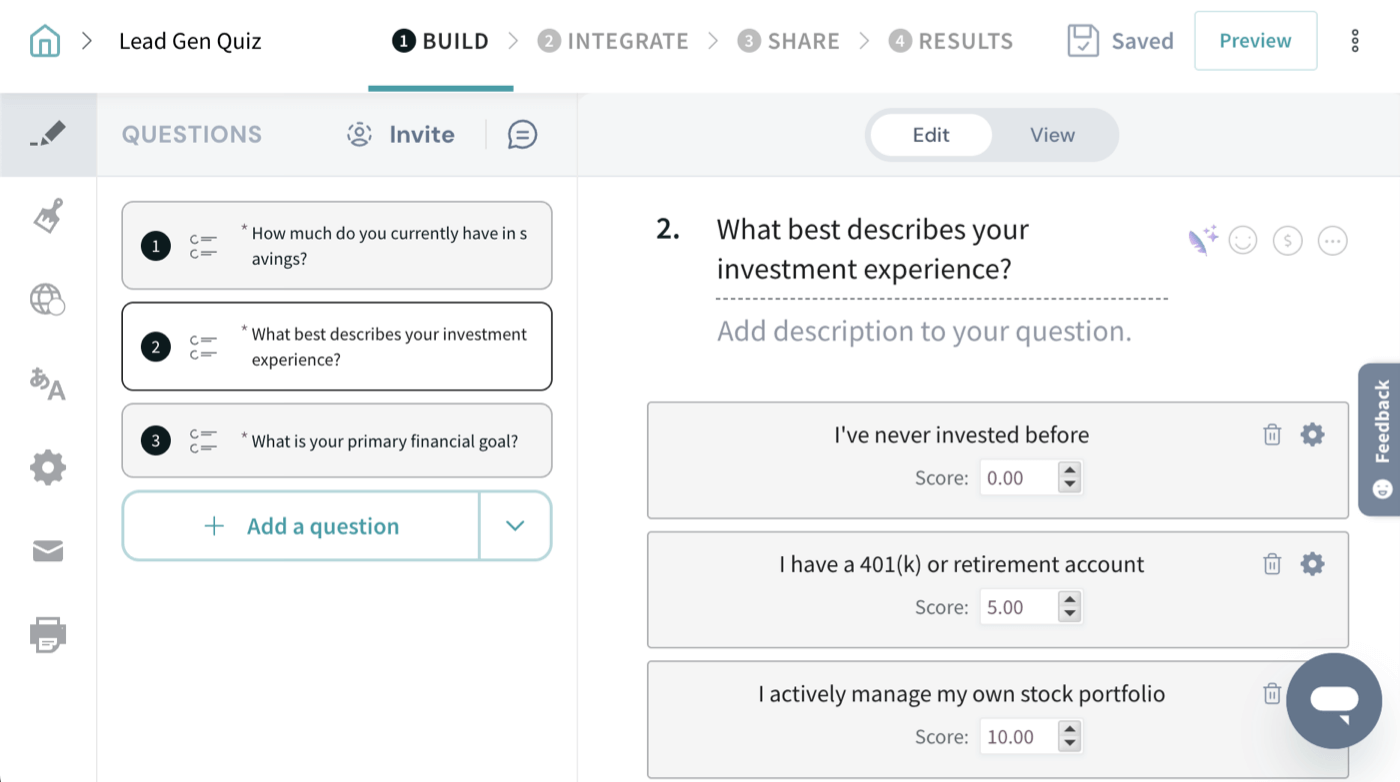Open the SHARE step tab

coord(789,41)
